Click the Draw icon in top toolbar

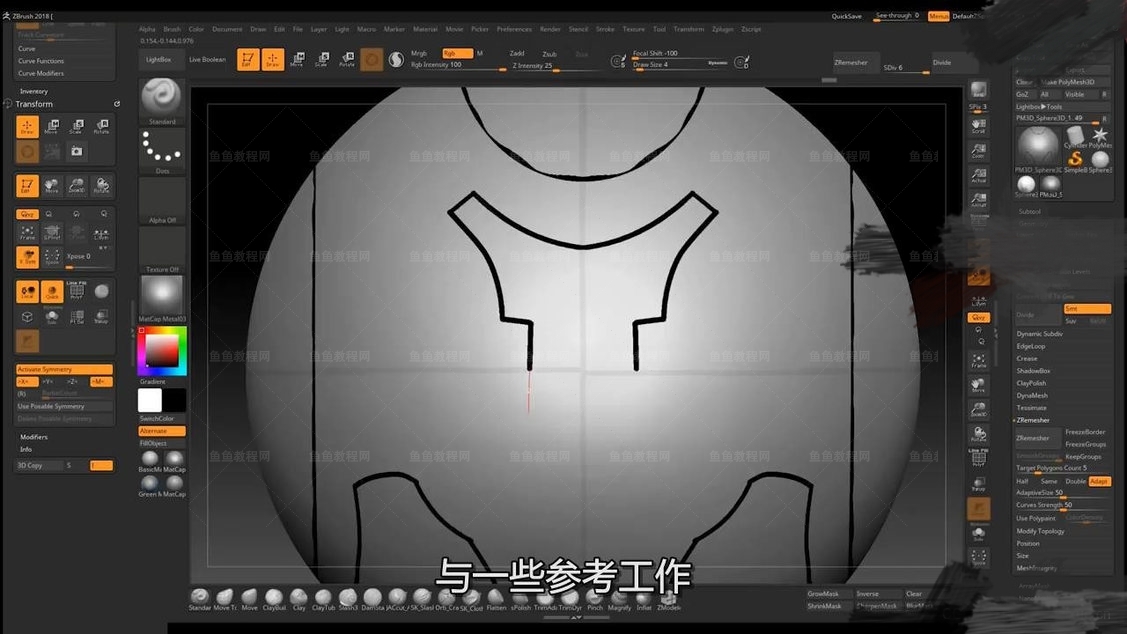272,60
